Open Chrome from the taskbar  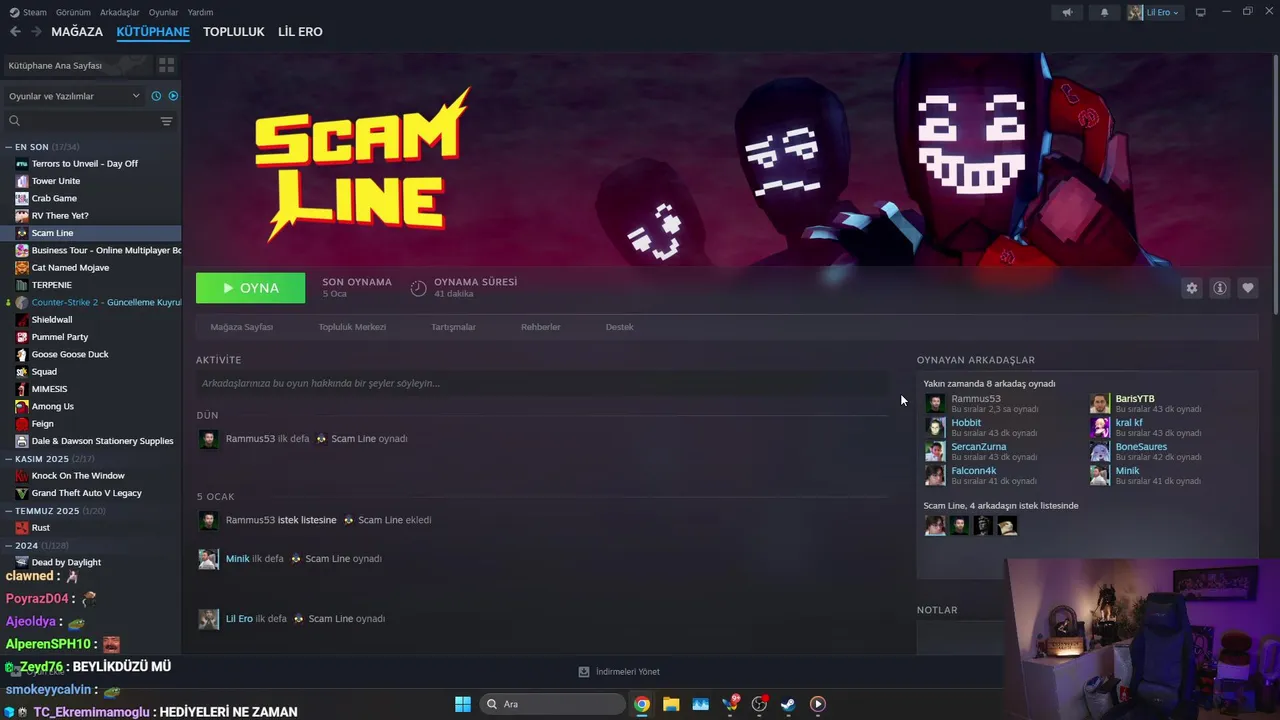click(642, 704)
